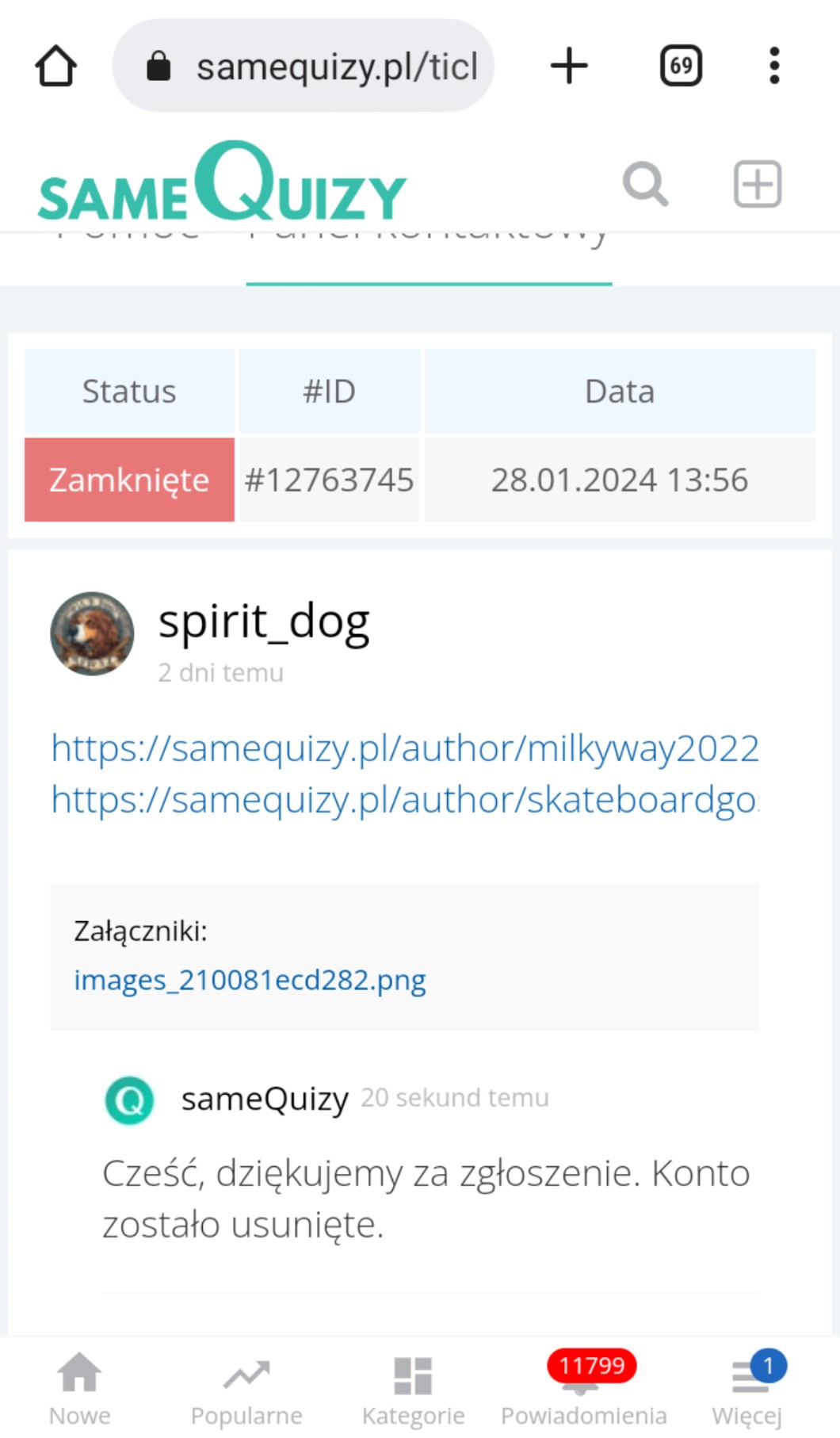The image size is (840, 1438).
Task: Open the skateboardgo author link
Action: coord(404,800)
